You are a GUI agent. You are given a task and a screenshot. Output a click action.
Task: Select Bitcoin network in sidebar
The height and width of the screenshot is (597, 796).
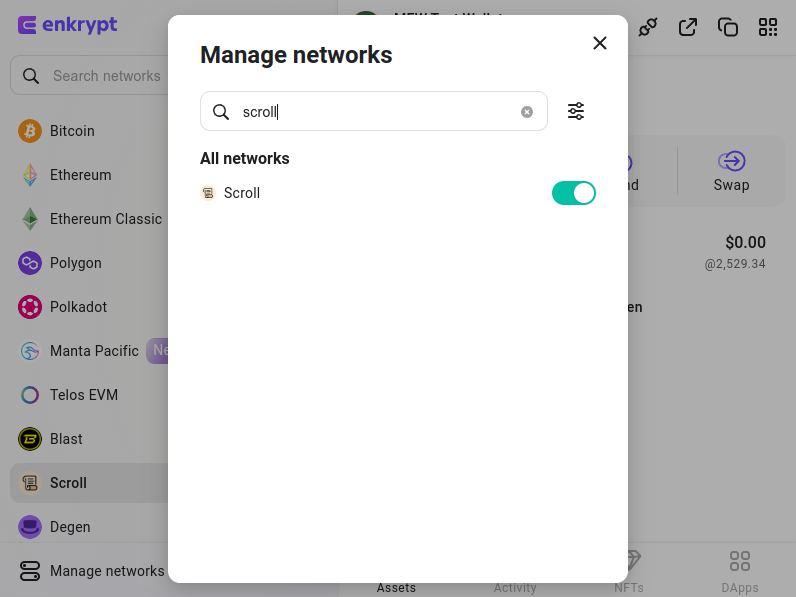click(89, 130)
